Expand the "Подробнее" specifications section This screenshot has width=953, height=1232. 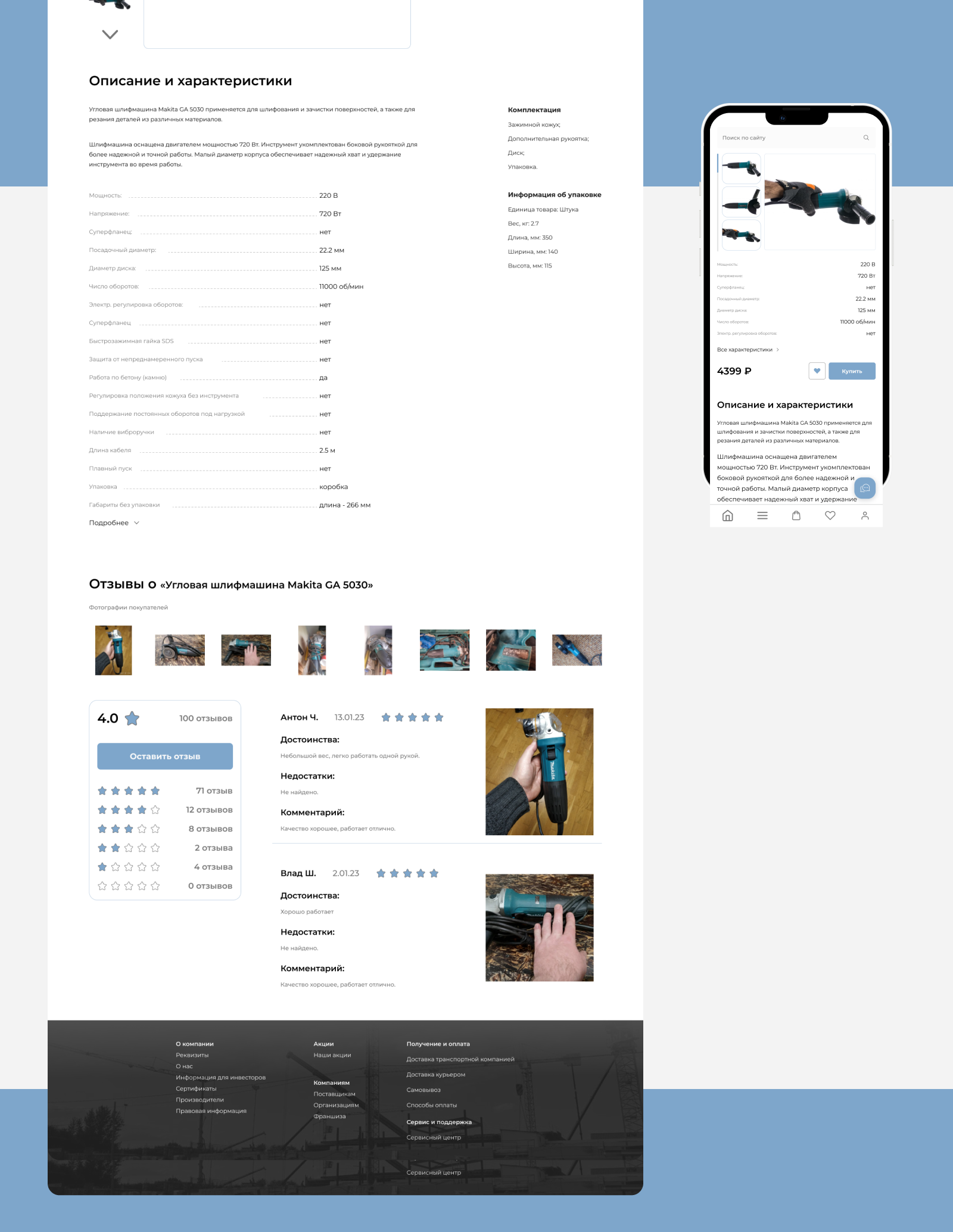coord(114,522)
